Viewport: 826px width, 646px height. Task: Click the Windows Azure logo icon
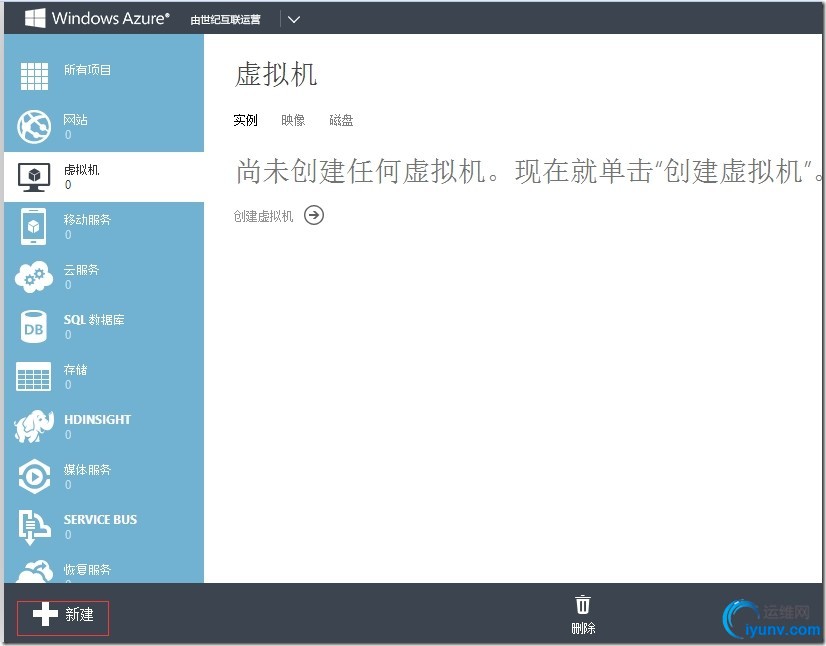(x=35, y=18)
